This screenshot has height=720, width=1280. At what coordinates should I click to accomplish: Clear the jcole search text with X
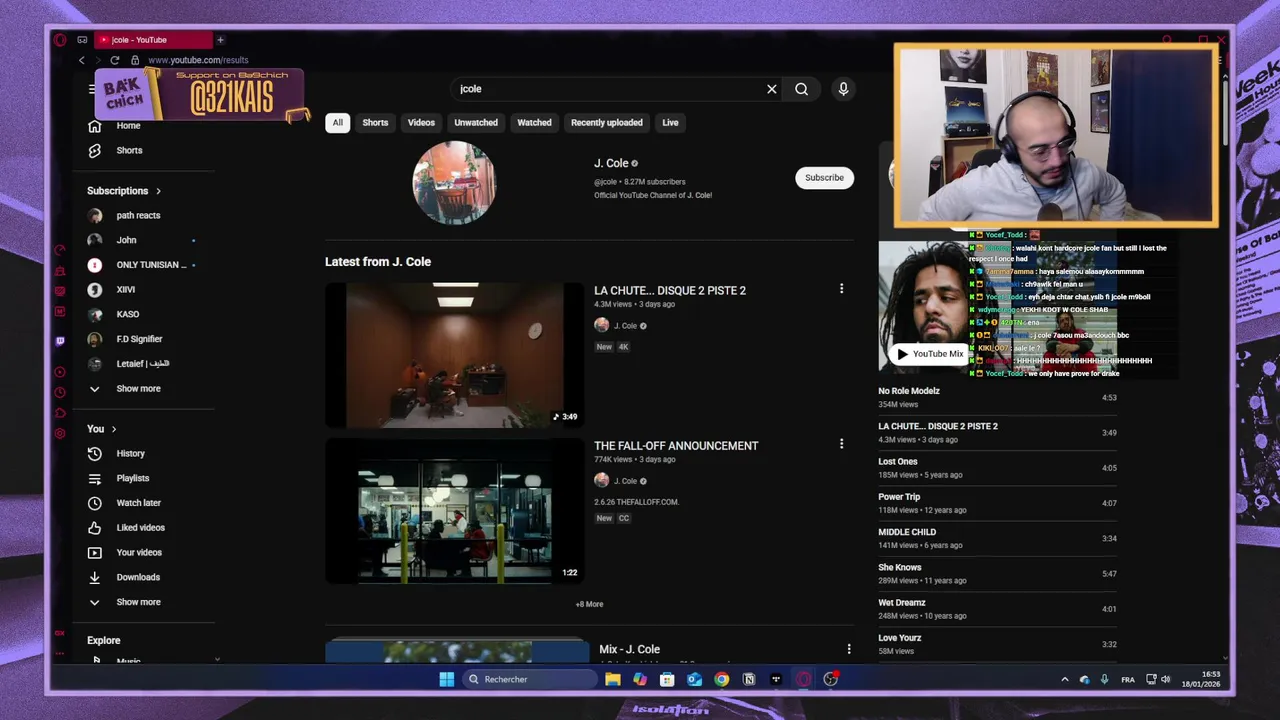point(772,89)
